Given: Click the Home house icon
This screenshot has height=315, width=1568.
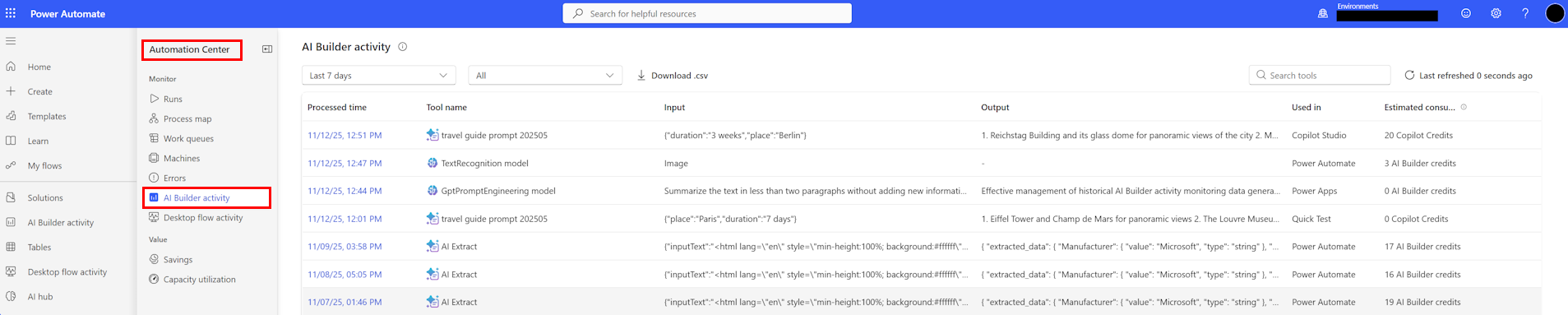Looking at the screenshot, I should tap(11, 67).
